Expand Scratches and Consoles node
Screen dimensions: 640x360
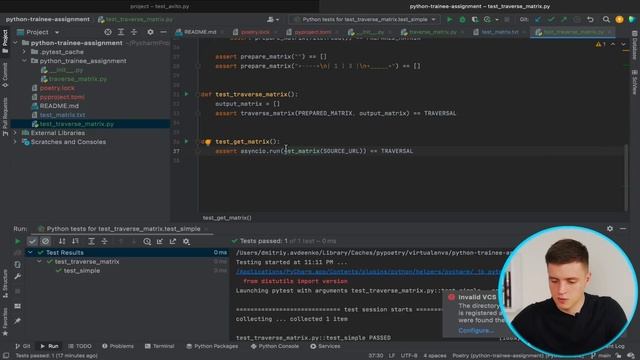(16, 142)
